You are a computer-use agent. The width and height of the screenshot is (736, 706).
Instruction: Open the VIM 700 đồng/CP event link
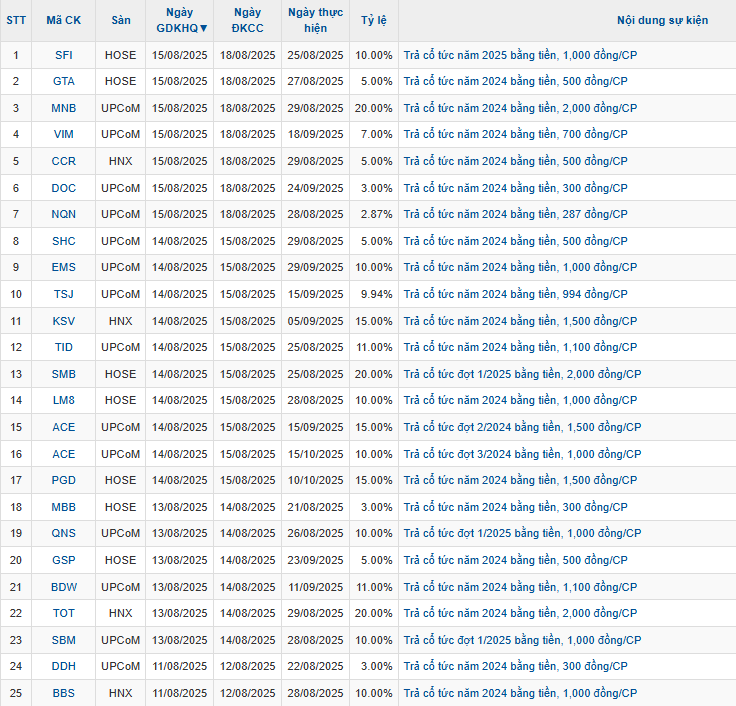pyautogui.click(x=515, y=134)
